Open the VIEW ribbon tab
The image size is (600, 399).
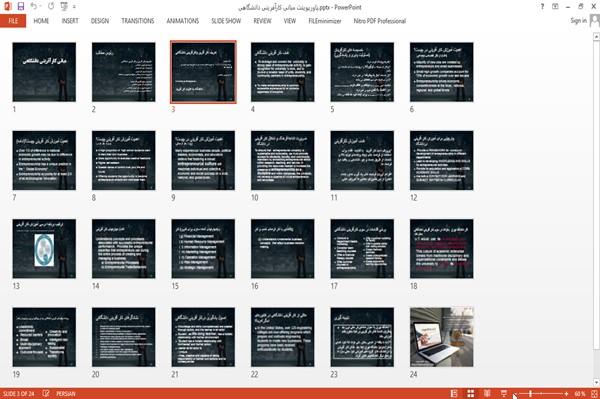(290, 21)
